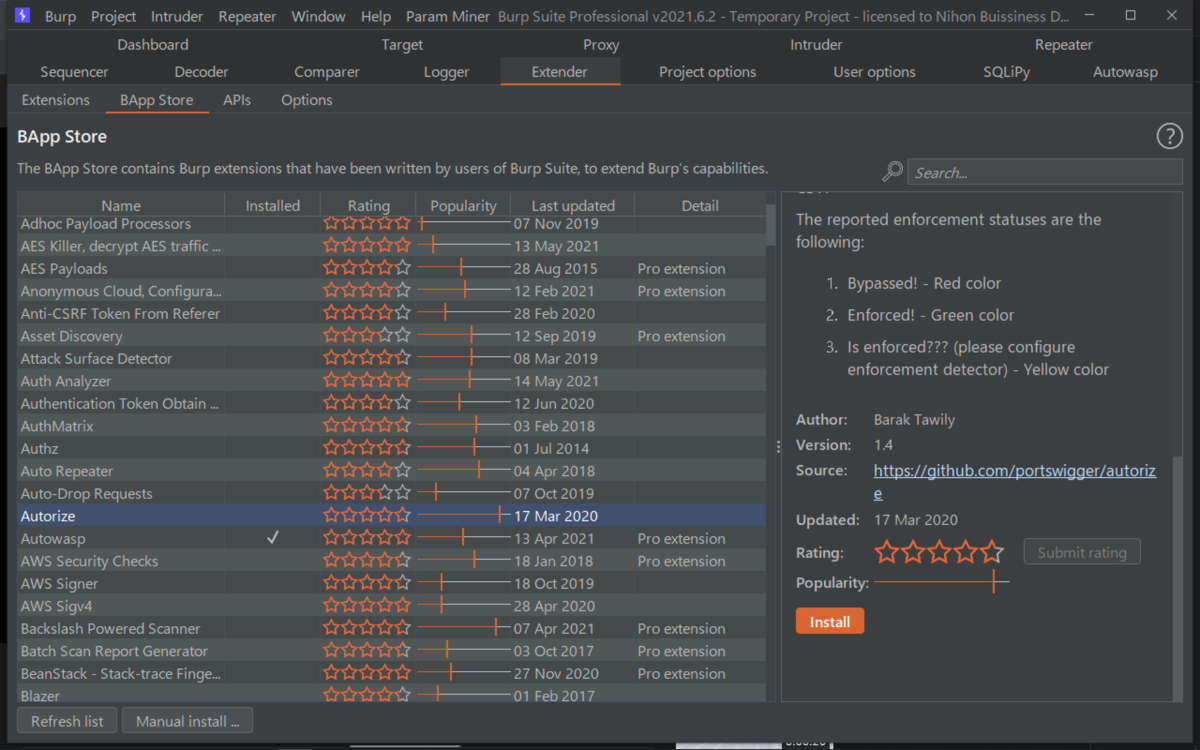The image size is (1200, 750).
Task: Go to the Sequencer tab
Action: pos(74,72)
